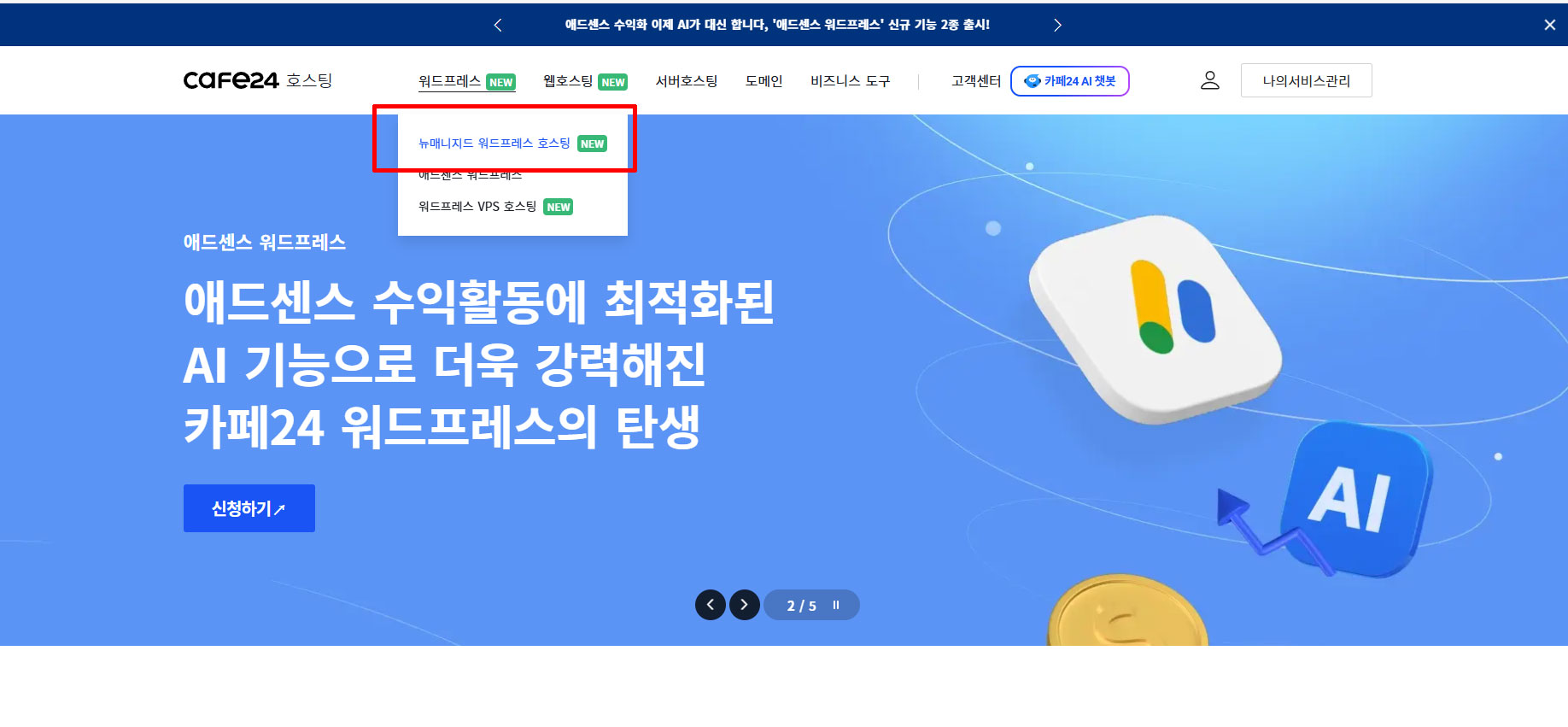Show previous announcement in top banner
Screen dimensions: 1568x727
[x=498, y=25]
